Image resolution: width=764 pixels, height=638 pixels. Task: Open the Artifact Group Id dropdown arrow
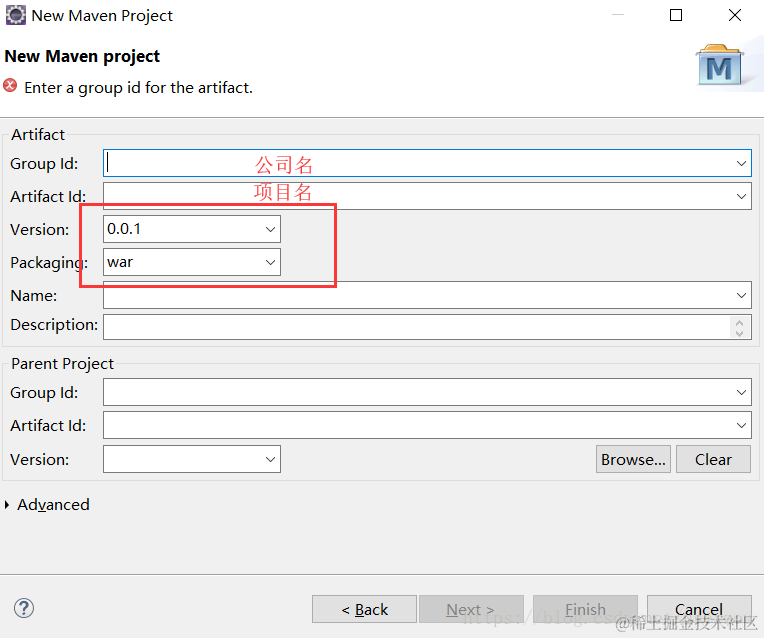tap(741, 163)
